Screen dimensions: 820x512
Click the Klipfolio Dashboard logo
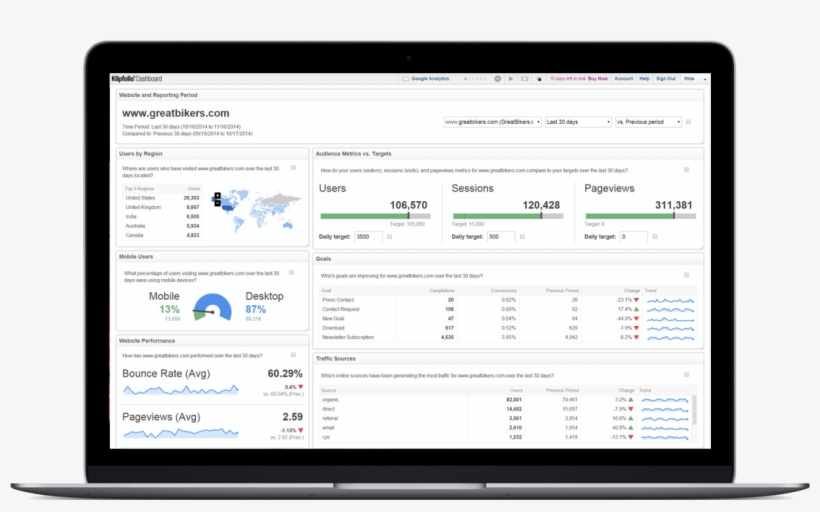click(x=136, y=78)
